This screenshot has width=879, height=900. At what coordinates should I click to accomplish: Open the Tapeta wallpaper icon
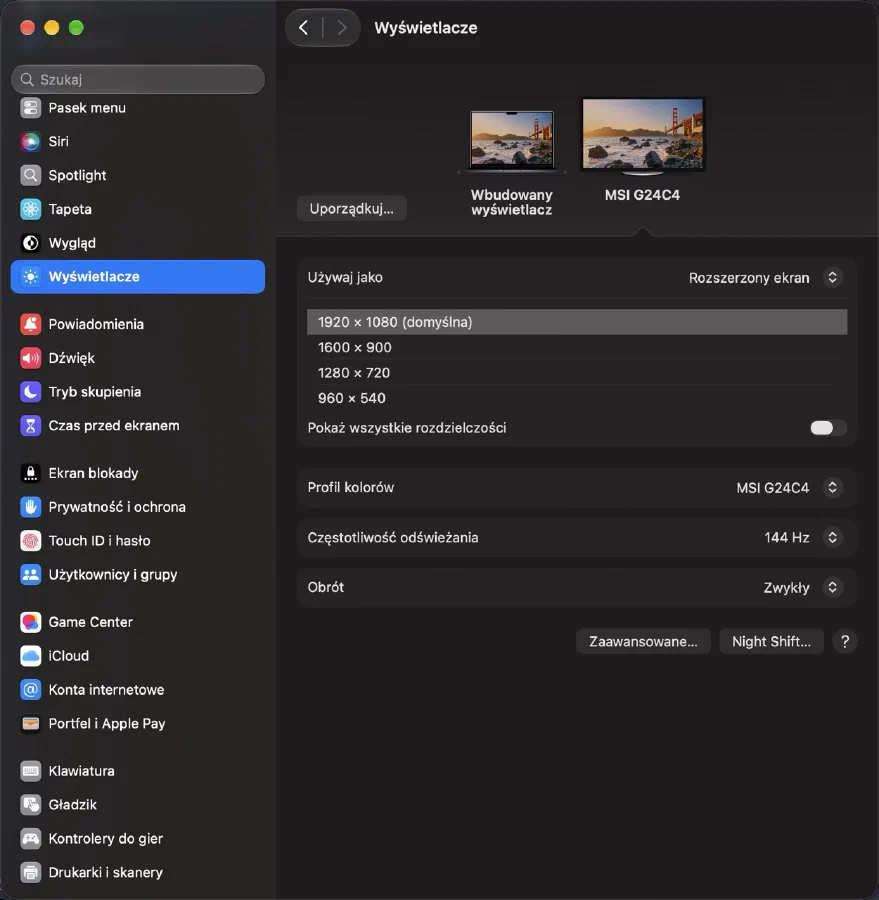(x=30, y=209)
